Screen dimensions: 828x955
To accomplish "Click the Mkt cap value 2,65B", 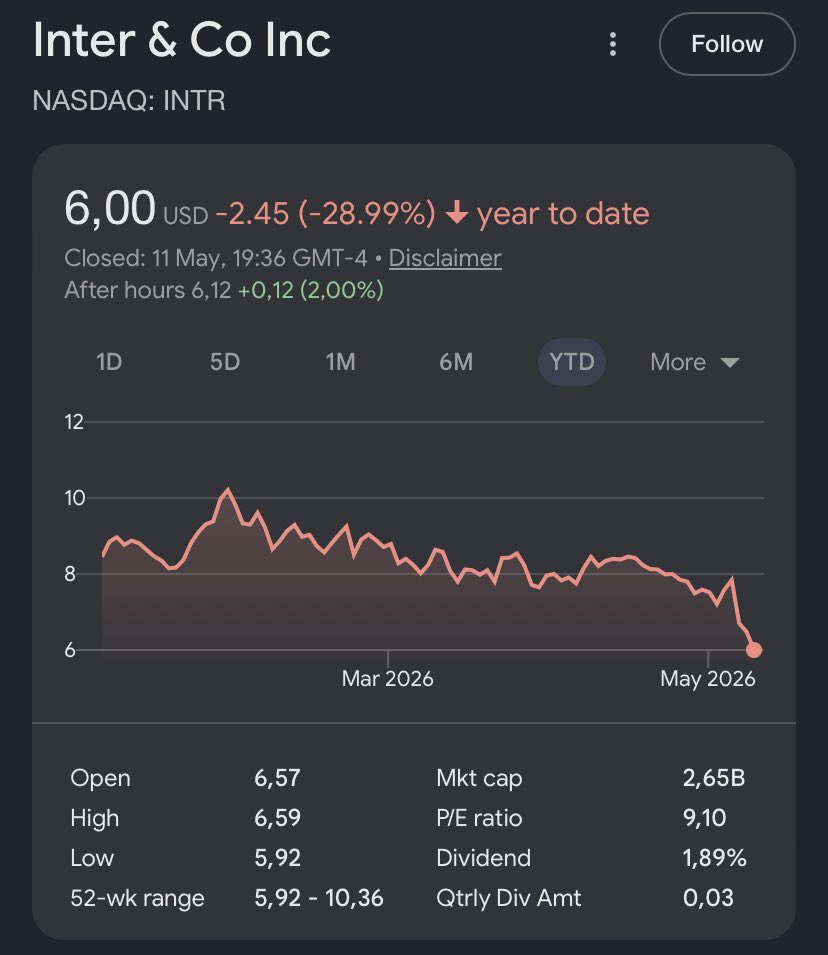I will click(x=713, y=778).
